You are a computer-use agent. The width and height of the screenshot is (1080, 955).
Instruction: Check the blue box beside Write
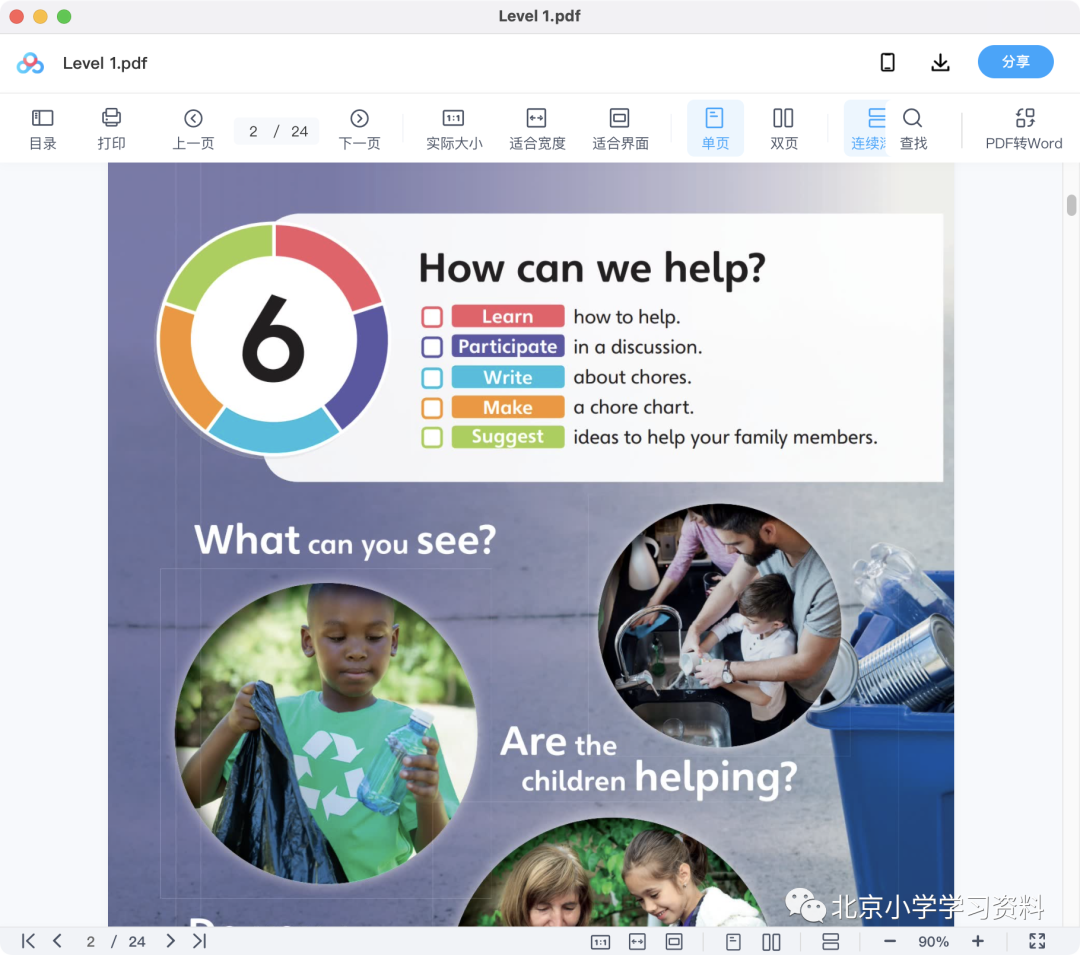tap(432, 377)
